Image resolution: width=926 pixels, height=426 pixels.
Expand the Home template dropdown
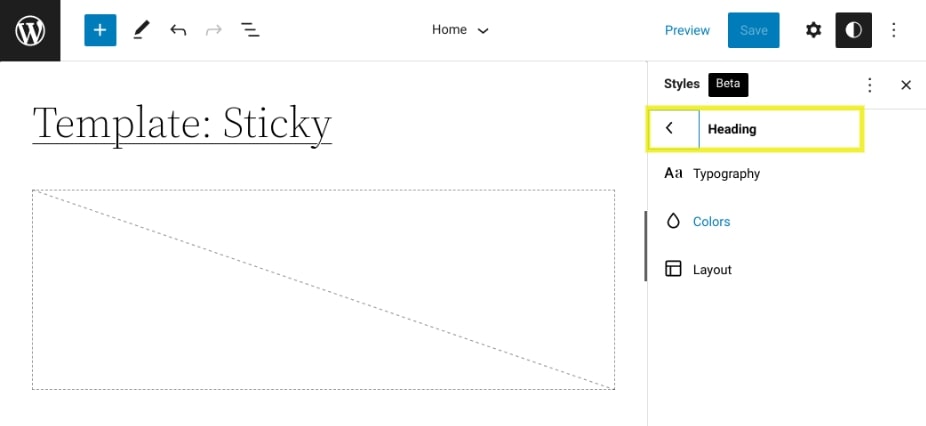click(x=460, y=30)
